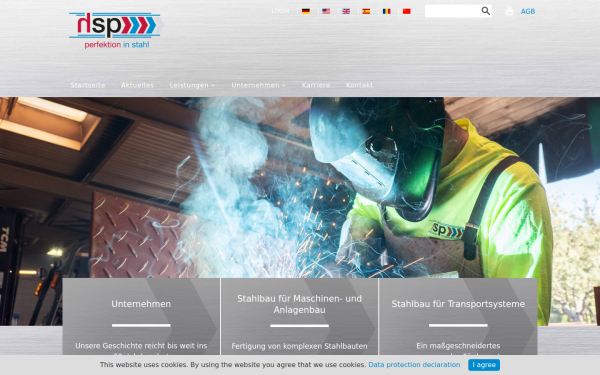Open the Unternehmen tile heading
The image size is (600, 375).
(141, 304)
